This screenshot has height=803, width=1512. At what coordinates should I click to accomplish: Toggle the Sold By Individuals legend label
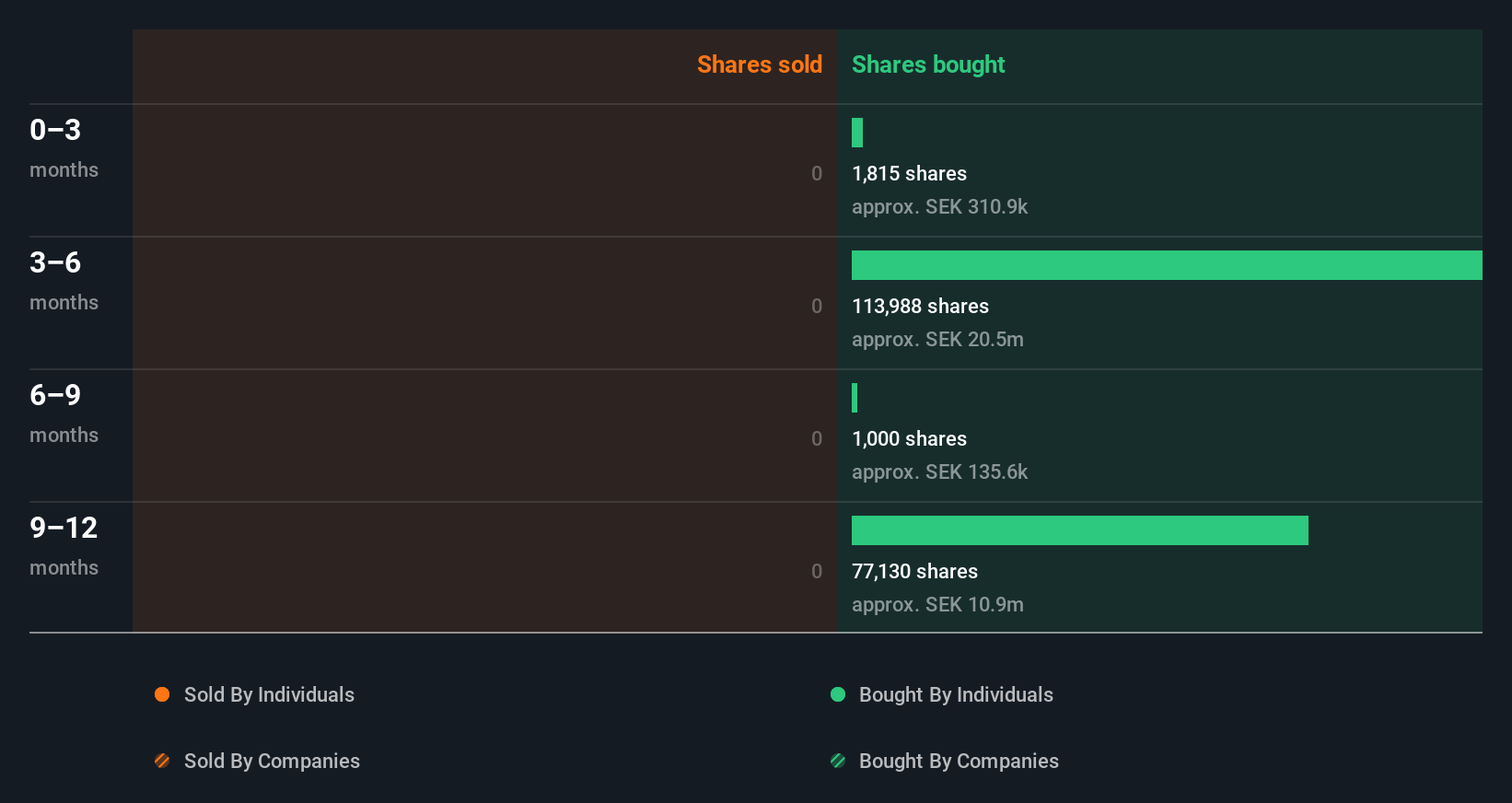[269, 694]
